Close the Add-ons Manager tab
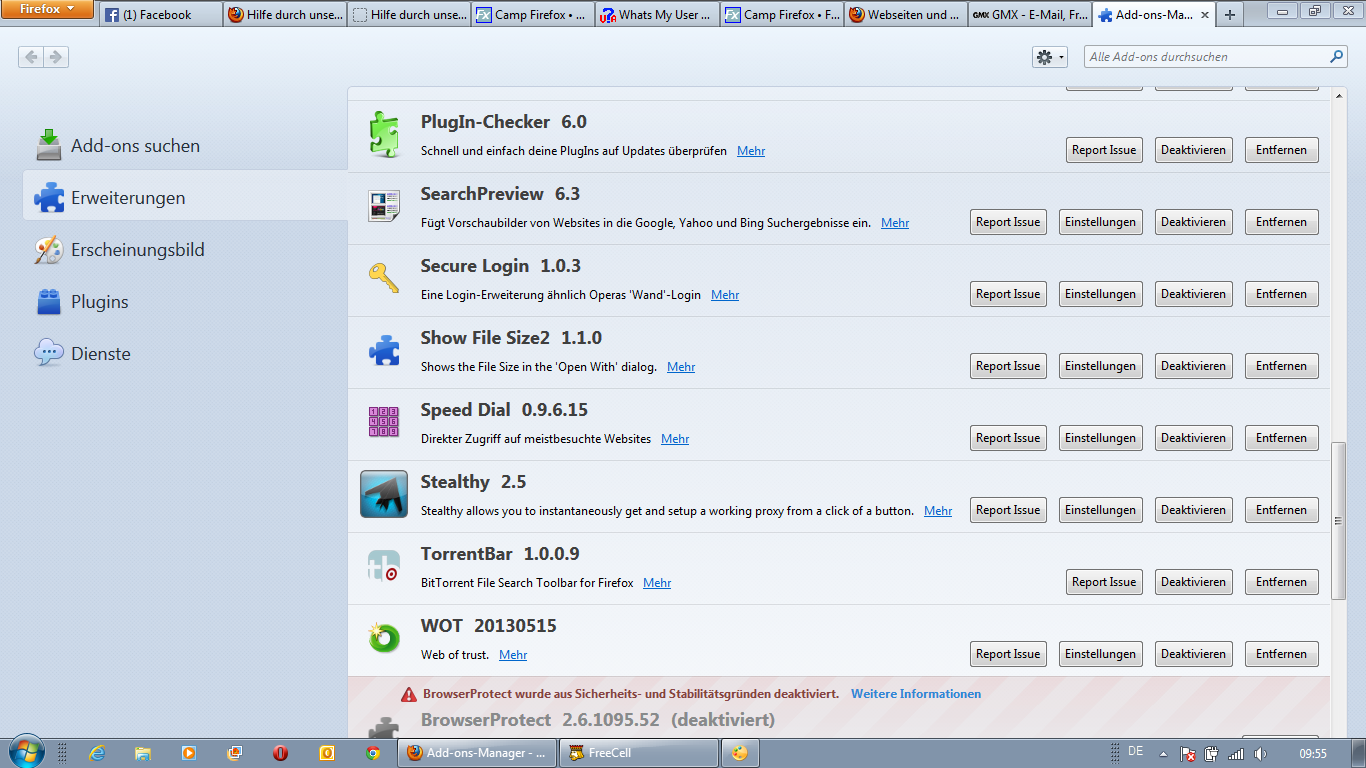The image size is (1366, 768). click(x=1205, y=15)
